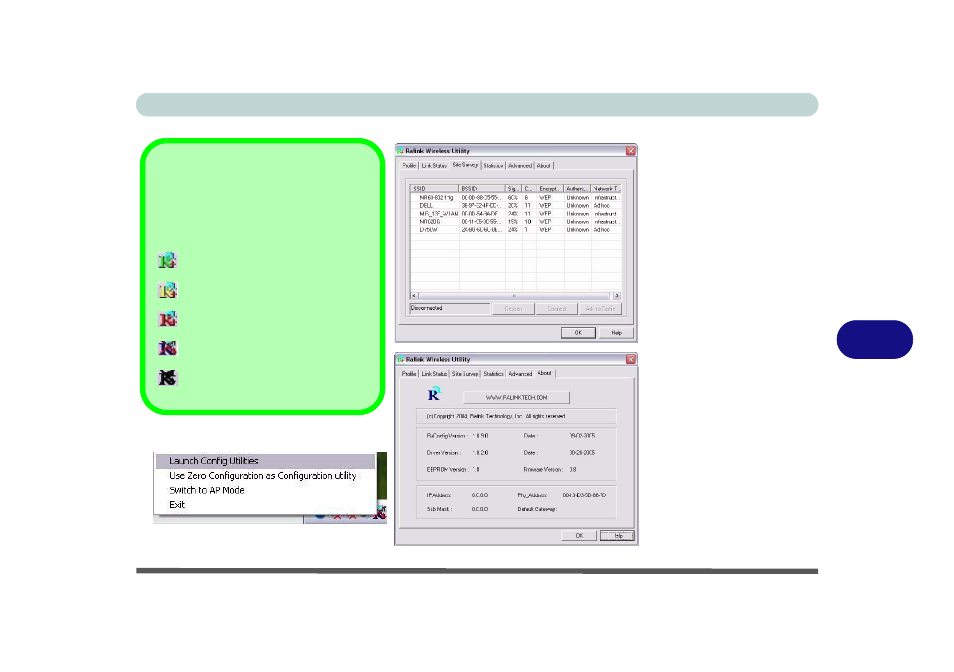
Task: Open the Profile tab in the About window
Action: tap(409, 374)
